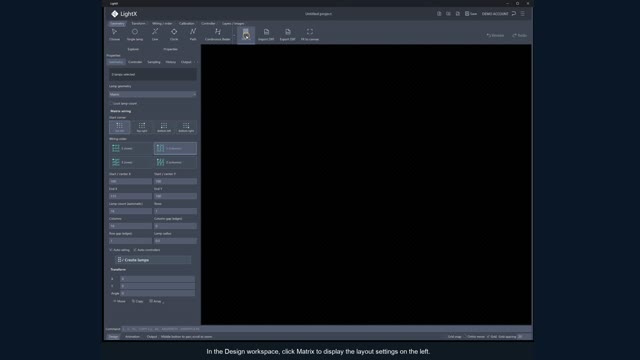This screenshot has height=360, width=640.
Task: Click the Redo button in the top right
Action: [520, 36]
